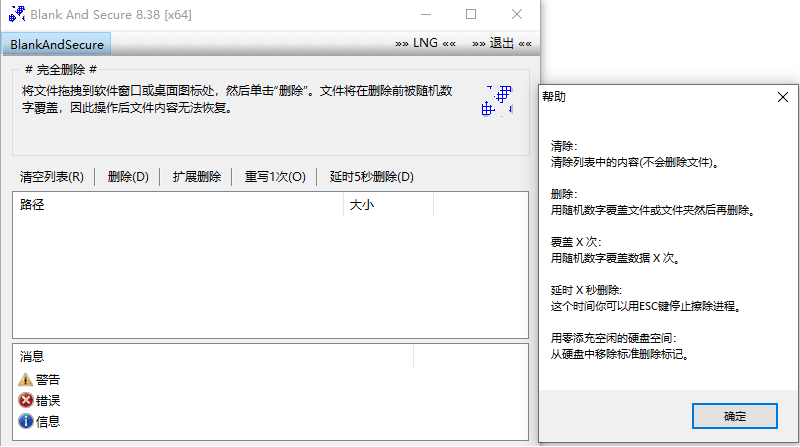Minimize the Blank And Secure window

424,15
